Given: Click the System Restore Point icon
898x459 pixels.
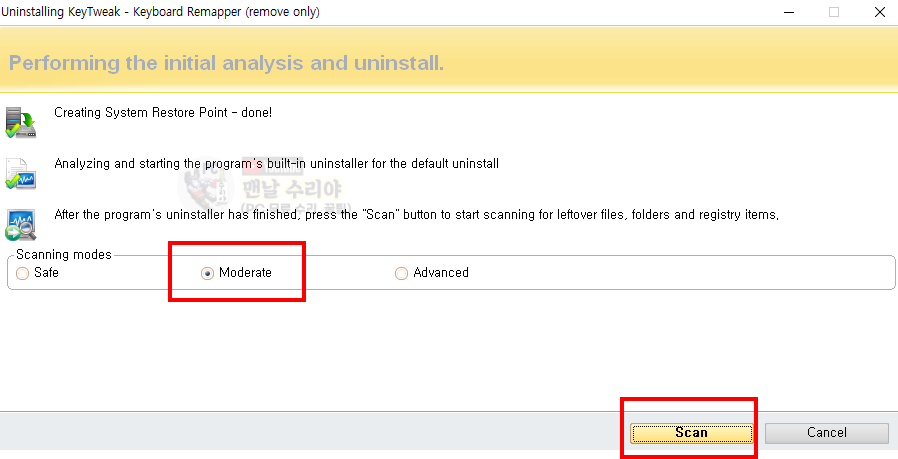Looking at the screenshot, I should (x=21, y=122).
